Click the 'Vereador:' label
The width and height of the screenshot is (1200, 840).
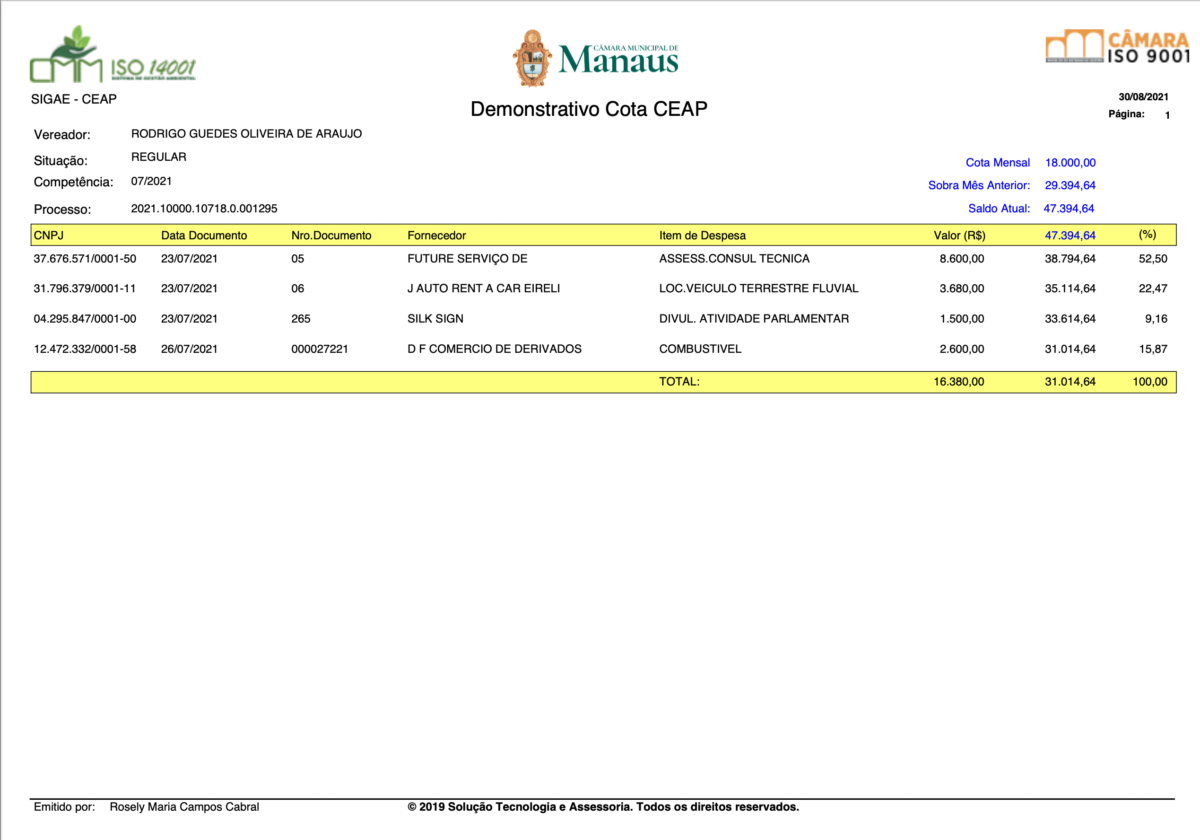click(62, 135)
